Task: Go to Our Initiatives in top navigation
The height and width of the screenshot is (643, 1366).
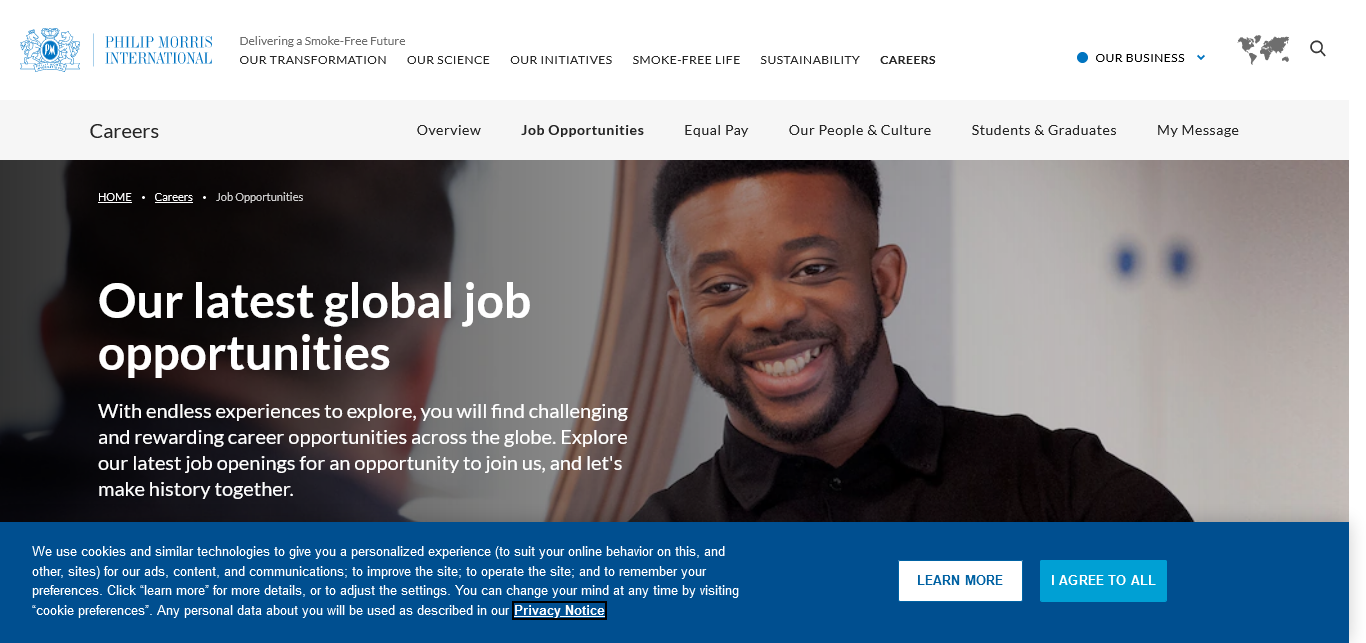Action: [561, 60]
